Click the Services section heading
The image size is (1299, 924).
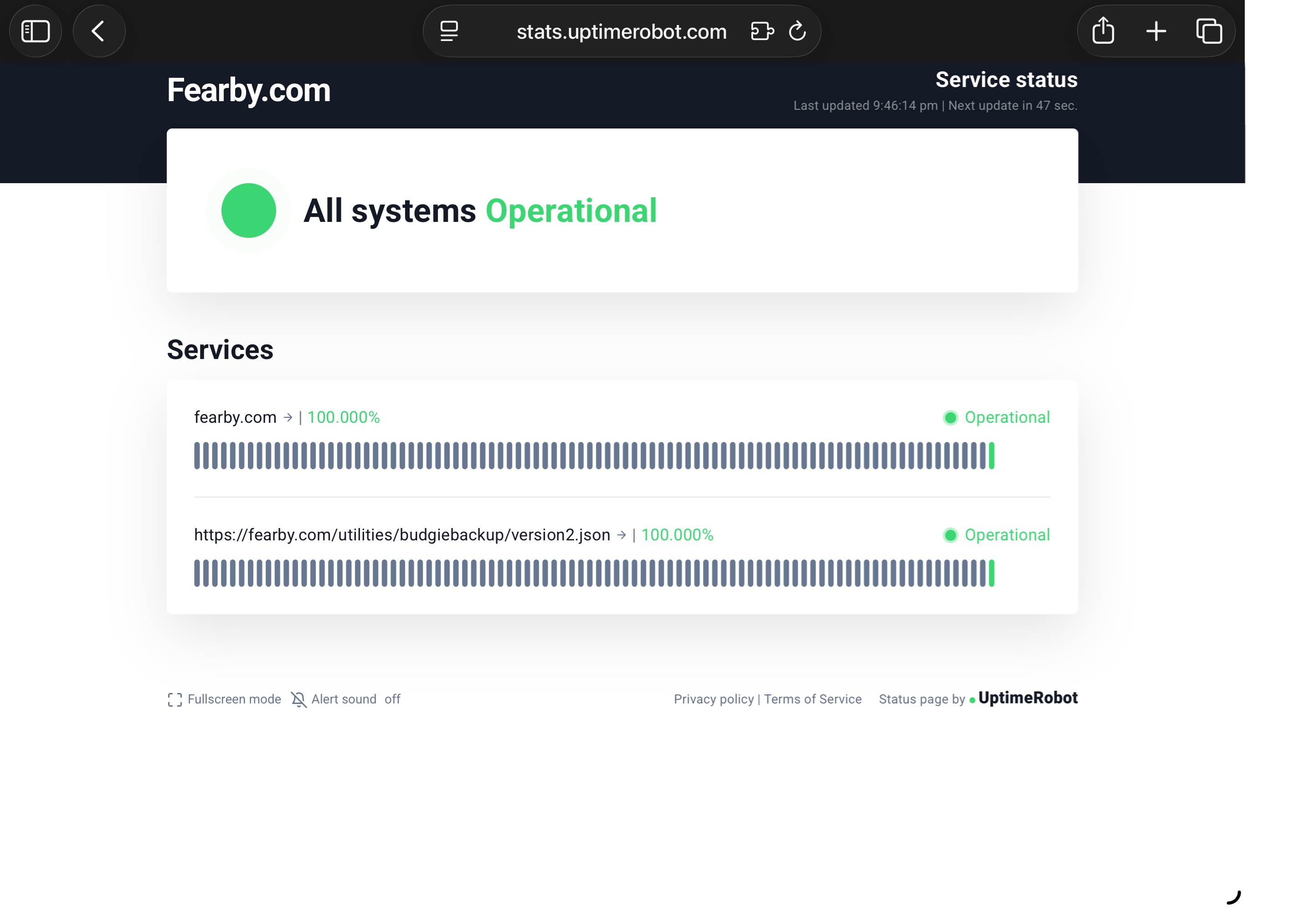pos(220,350)
